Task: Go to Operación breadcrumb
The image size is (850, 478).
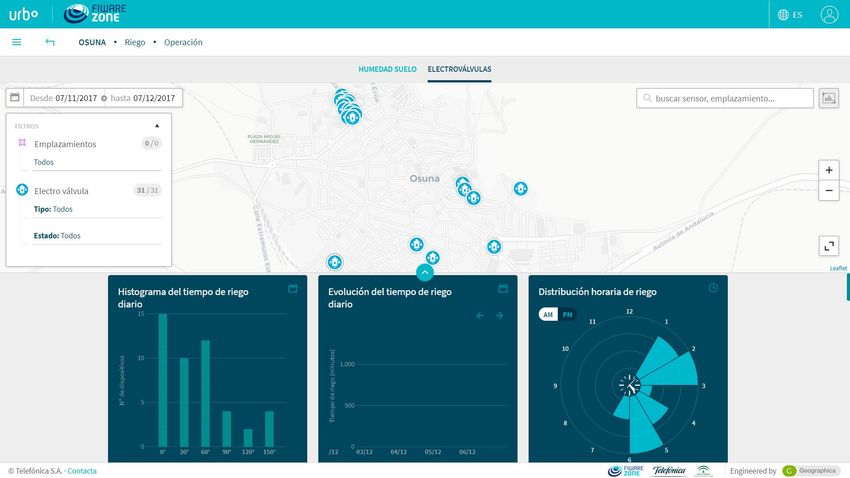Action: tap(183, 42)
